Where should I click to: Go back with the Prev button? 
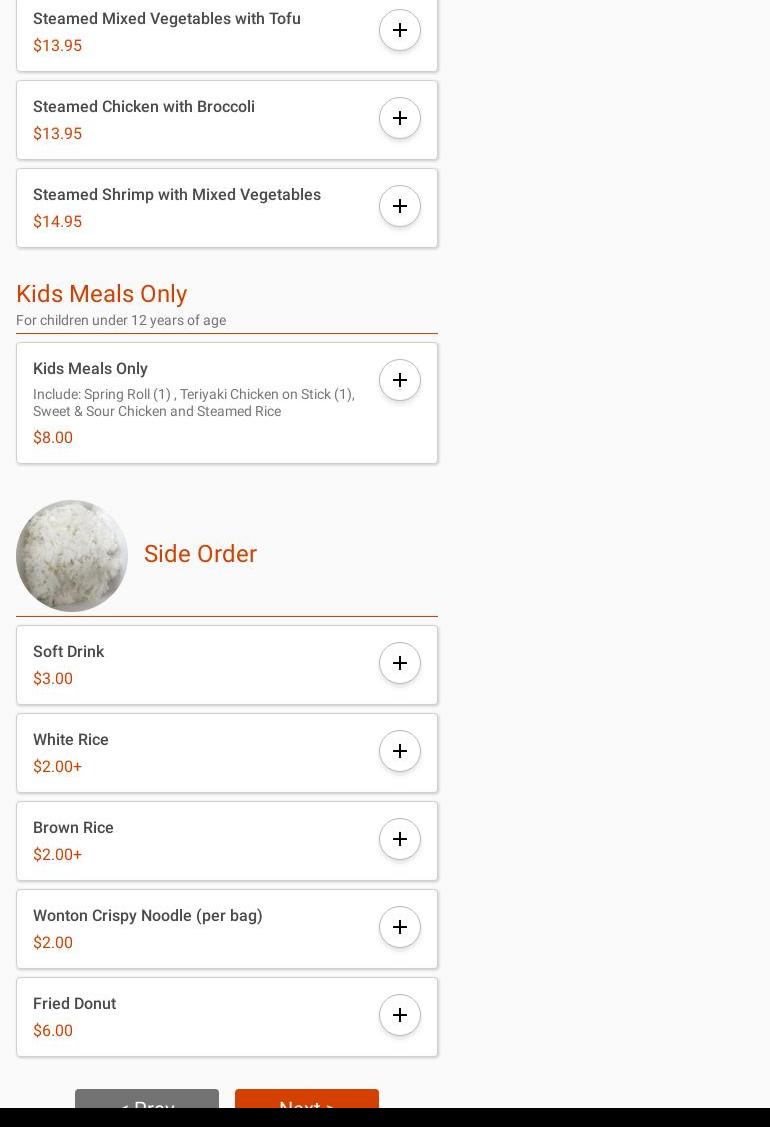click(x=147, y=1100)
